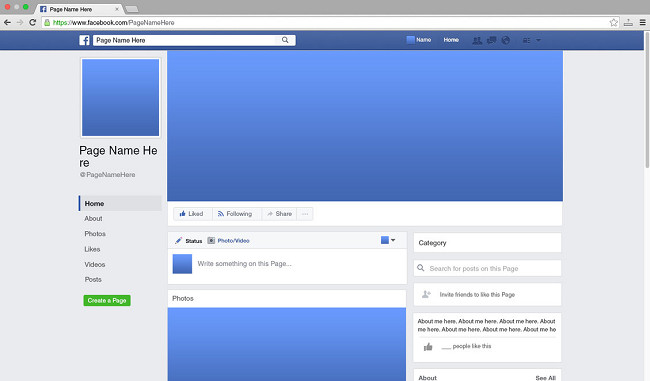
Task: Open the friend requests icon
Action: tap(477, 40)
